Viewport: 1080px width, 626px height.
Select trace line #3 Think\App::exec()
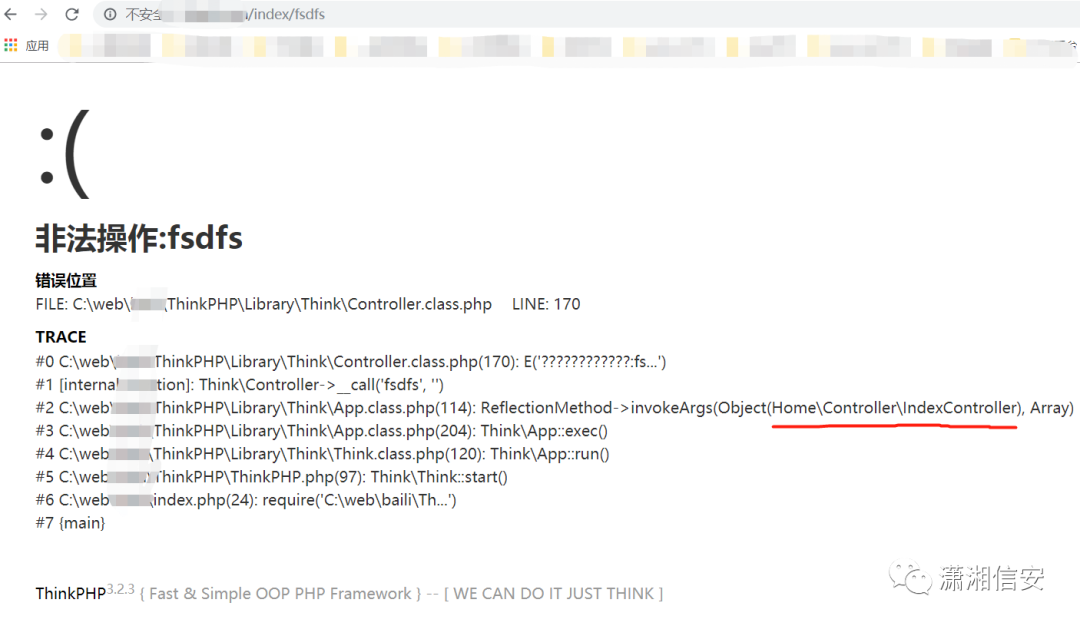pyautogui.click(x=322, y=431)
